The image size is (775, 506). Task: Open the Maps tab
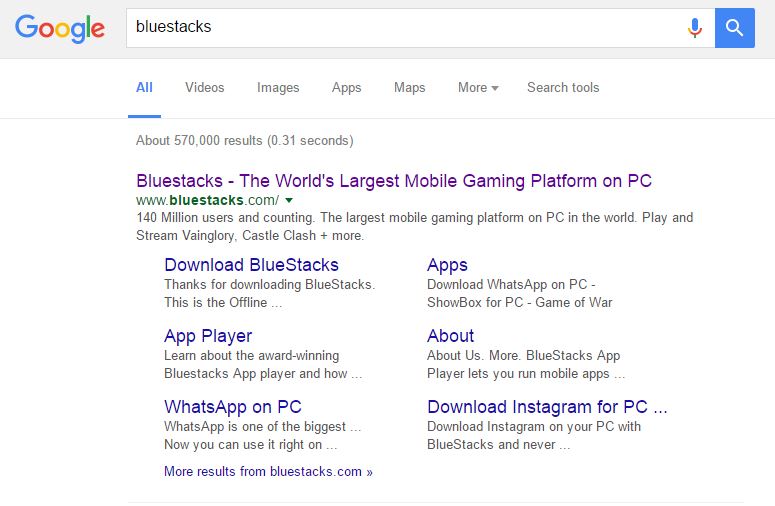[409, 87]
